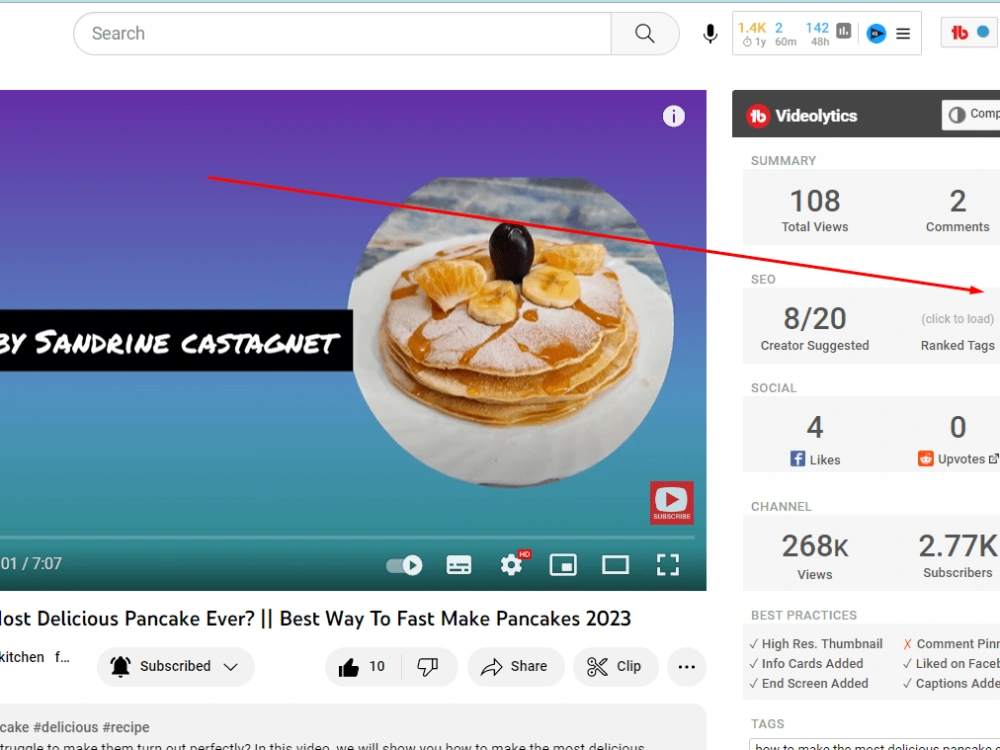
Task: Share the video
Action: (515, 666)
